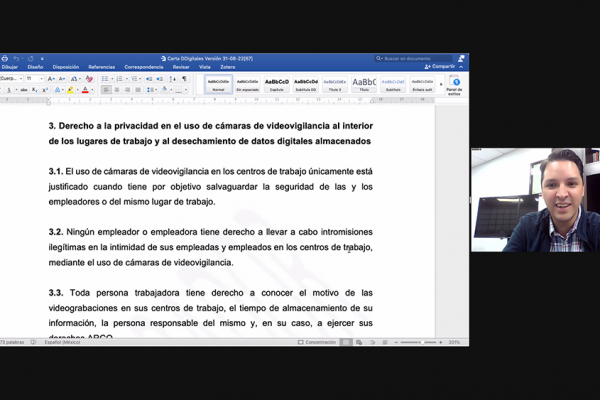
Task: Click Buscar en documento search field
Action: (x=413, y=59)
